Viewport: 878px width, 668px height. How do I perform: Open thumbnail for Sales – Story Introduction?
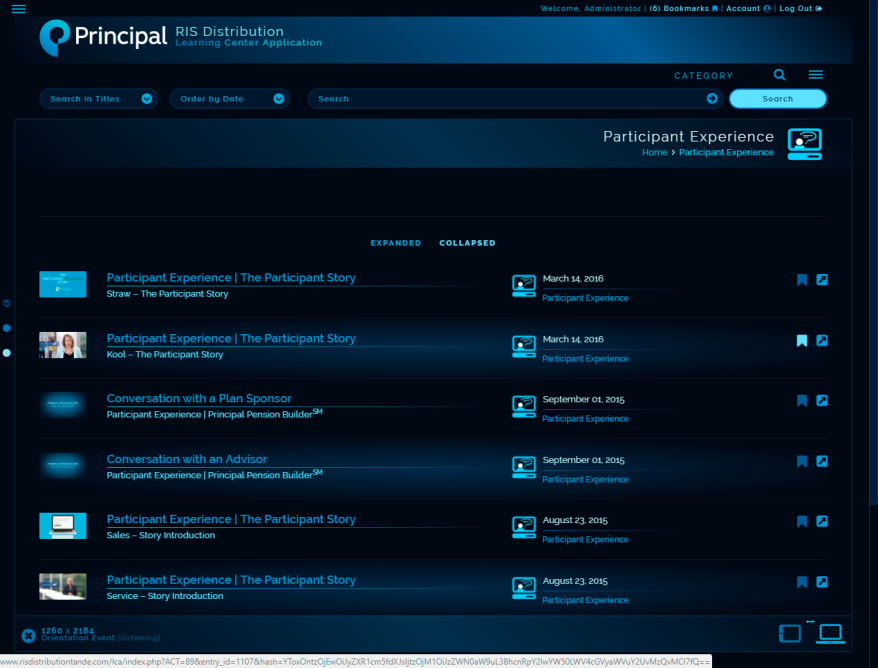tap(63, 526)
